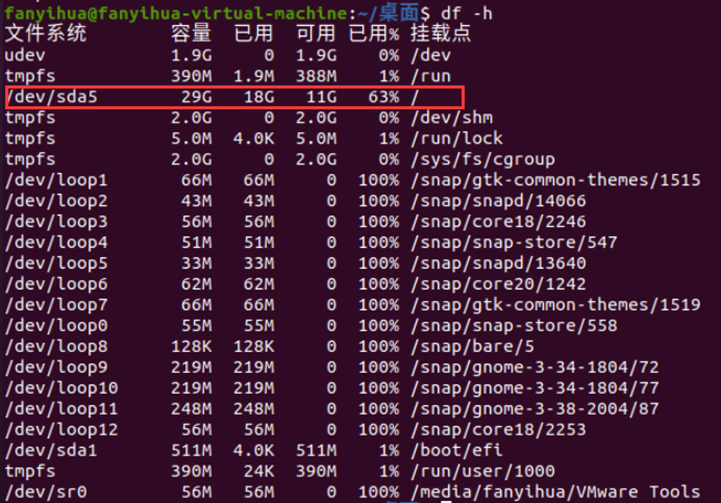Screen dimensions: 721x503
Task: Click the '/dev/loop5' filesystem entry
Action: (56, 263)
